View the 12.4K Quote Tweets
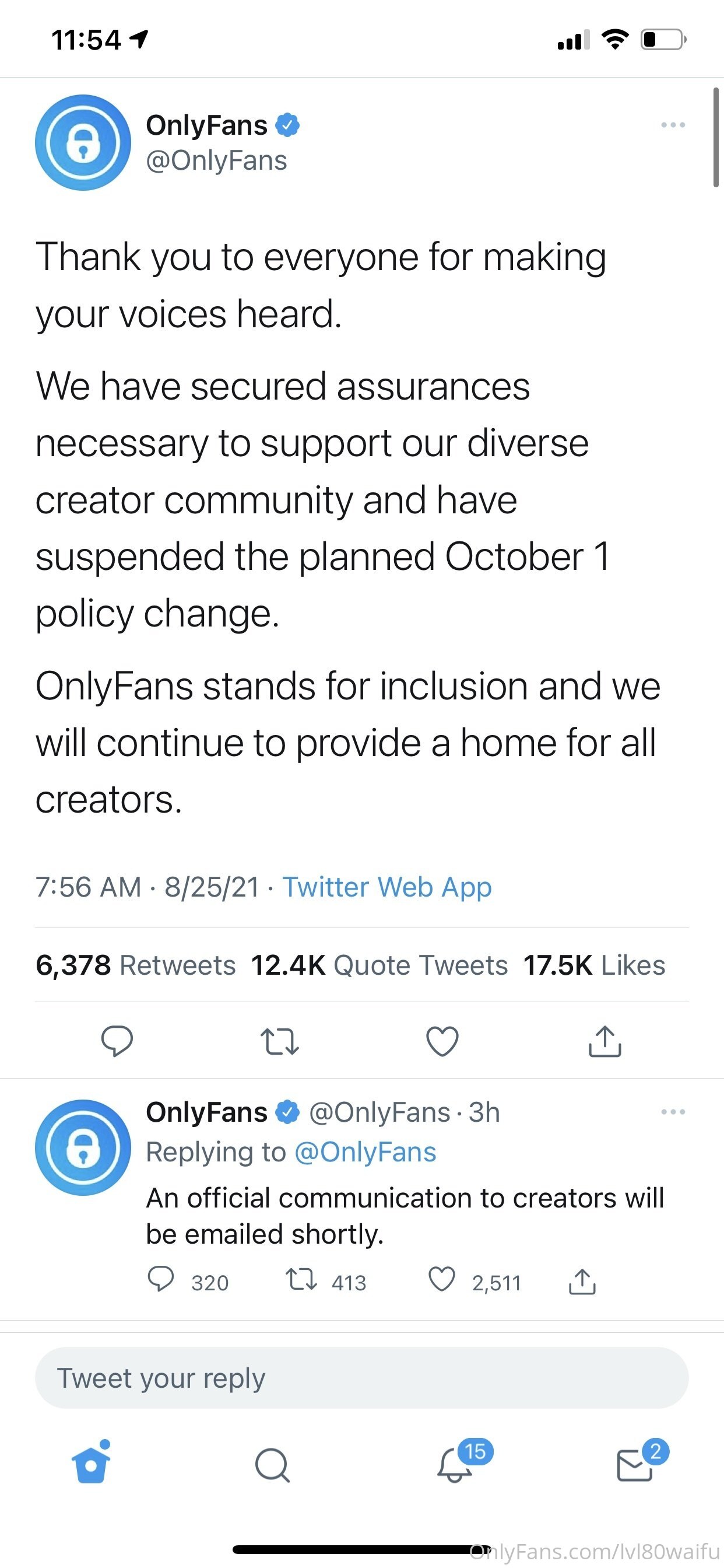 [x=379, y=965]
